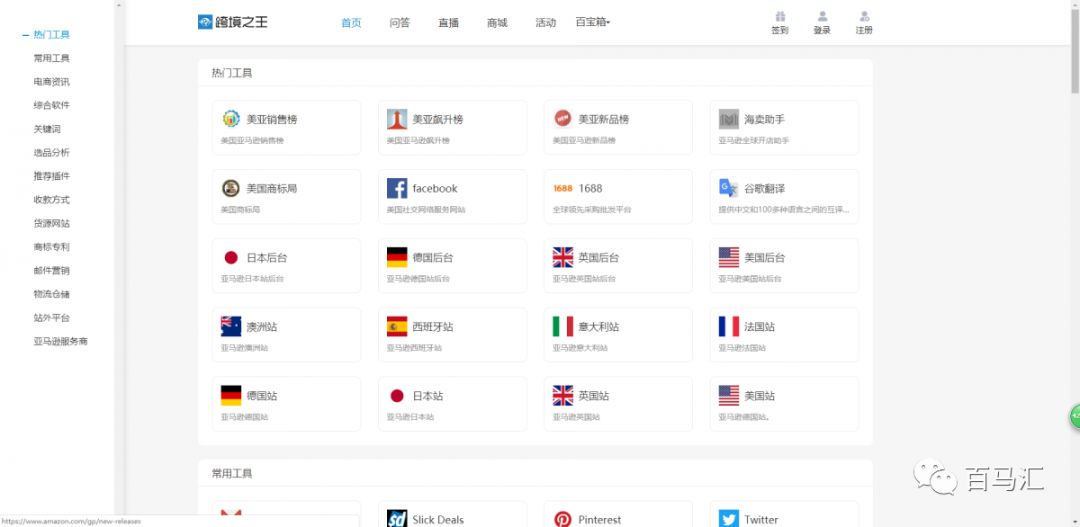1080x527 pixels.
Task: Click the 美亚销售榜 icon
Action: [231, 119]
